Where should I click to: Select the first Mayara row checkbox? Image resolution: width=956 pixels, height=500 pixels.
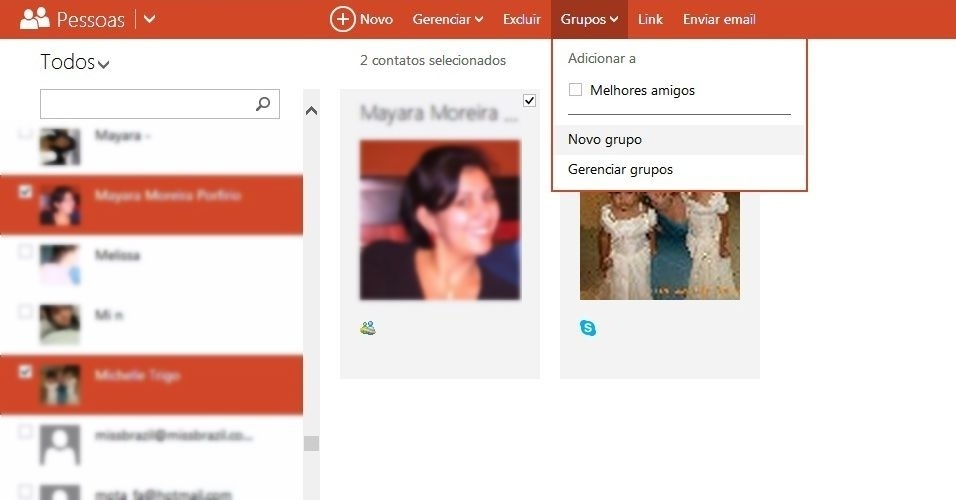pos(25,132)
